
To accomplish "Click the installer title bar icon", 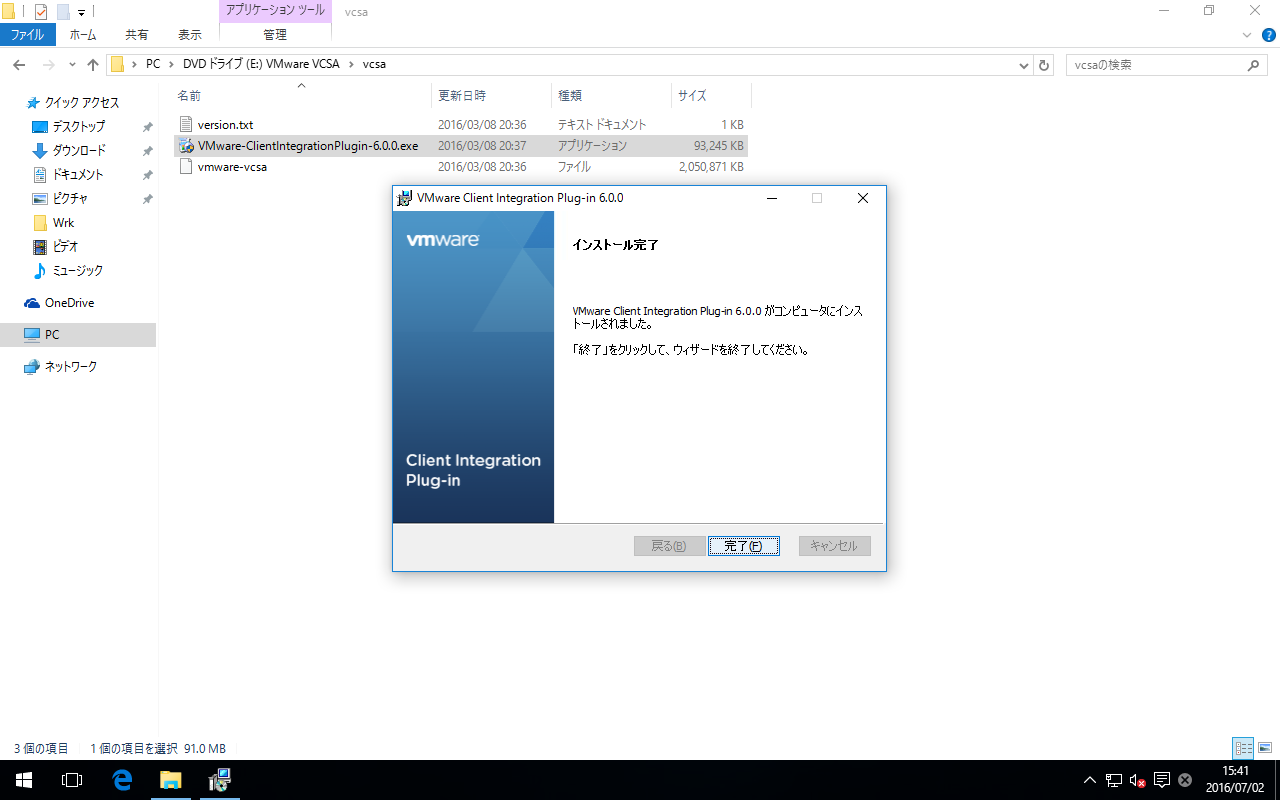I will coord(405,198).
